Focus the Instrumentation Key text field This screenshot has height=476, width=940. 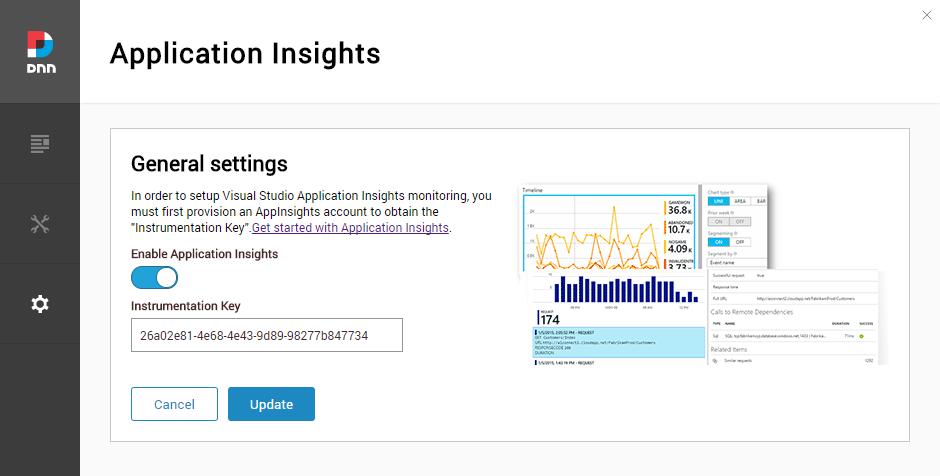(266, 336)
